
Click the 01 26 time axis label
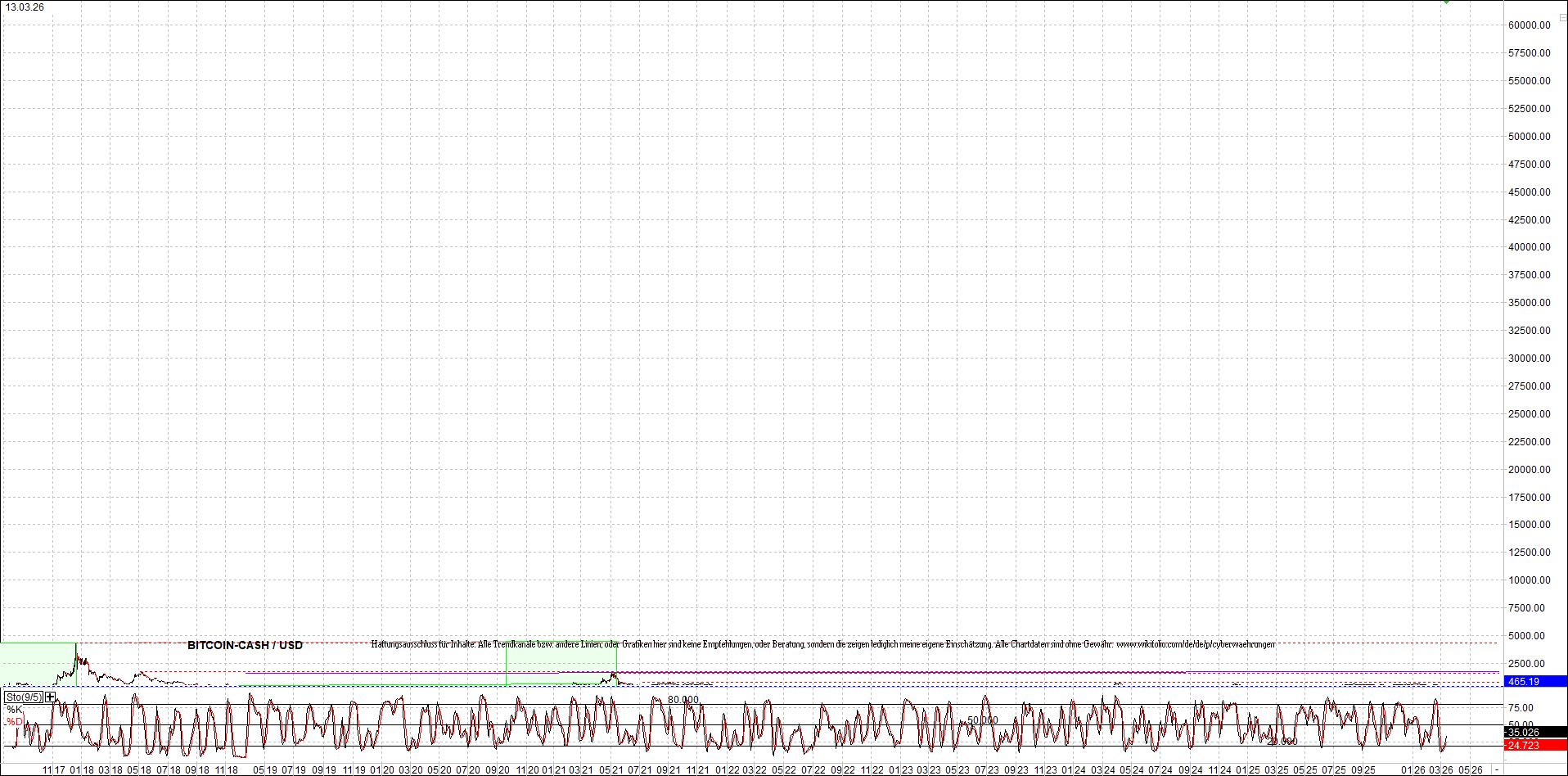point(1413,769)
